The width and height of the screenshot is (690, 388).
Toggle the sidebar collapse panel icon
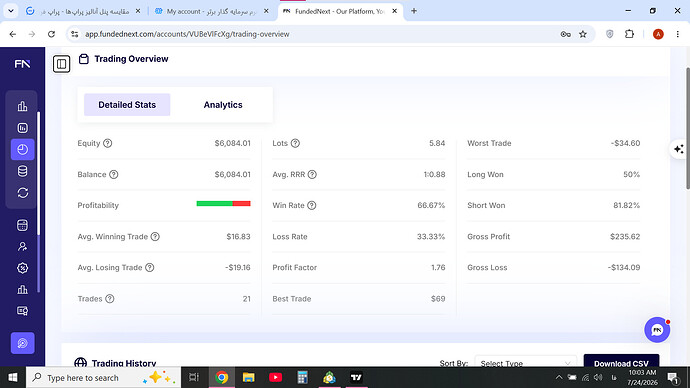coord(62,64)
